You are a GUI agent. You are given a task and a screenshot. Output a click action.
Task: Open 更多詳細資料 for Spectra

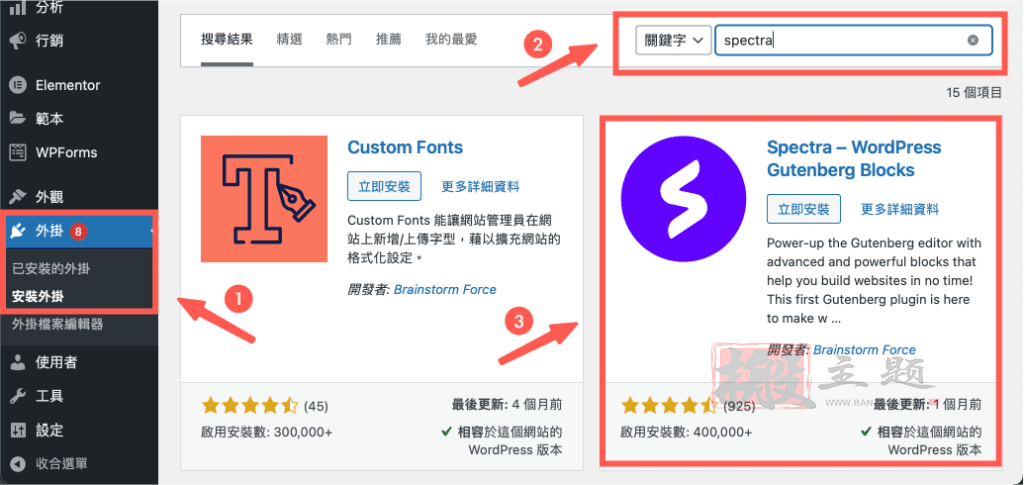pos(900,210)
